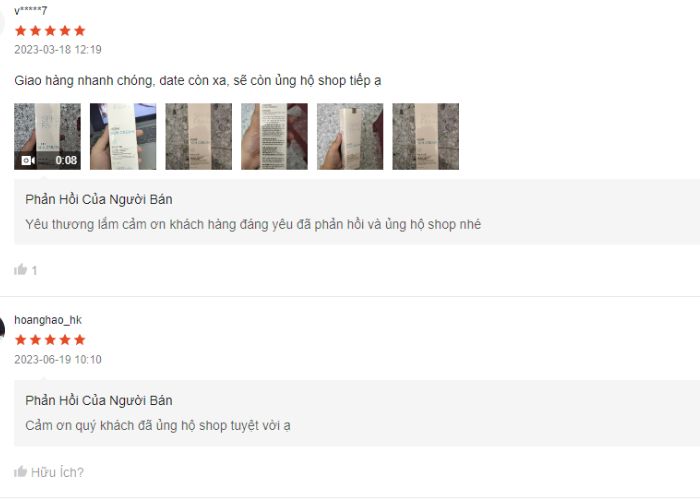Screen dimensions: 700x500
Task: Click the Hữu Ích thumbs-up icon
Action: tap(21, 471)
